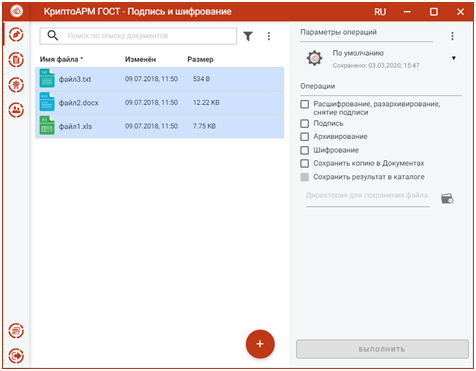
Task: Click the document search field
Action: click(x=138, y=36)
